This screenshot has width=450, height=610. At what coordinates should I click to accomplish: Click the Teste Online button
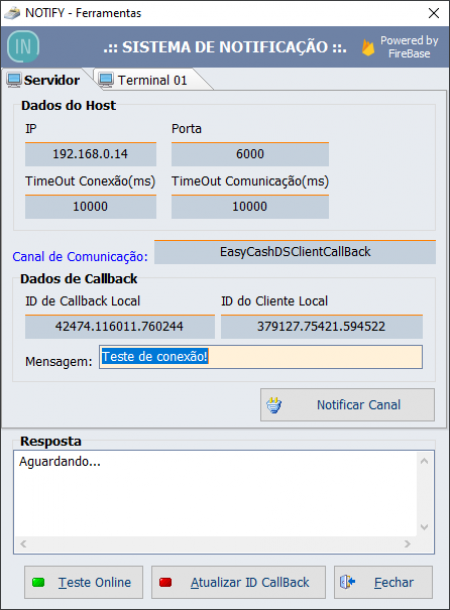[84, 582]
